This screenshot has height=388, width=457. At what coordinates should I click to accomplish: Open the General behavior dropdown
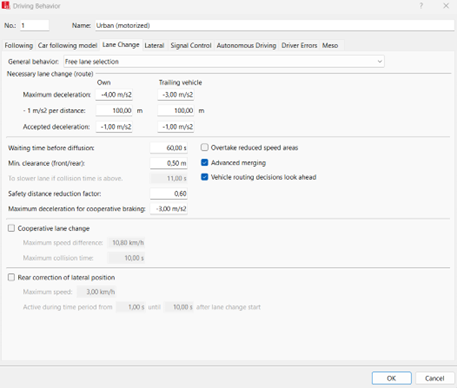click(224, 61)
